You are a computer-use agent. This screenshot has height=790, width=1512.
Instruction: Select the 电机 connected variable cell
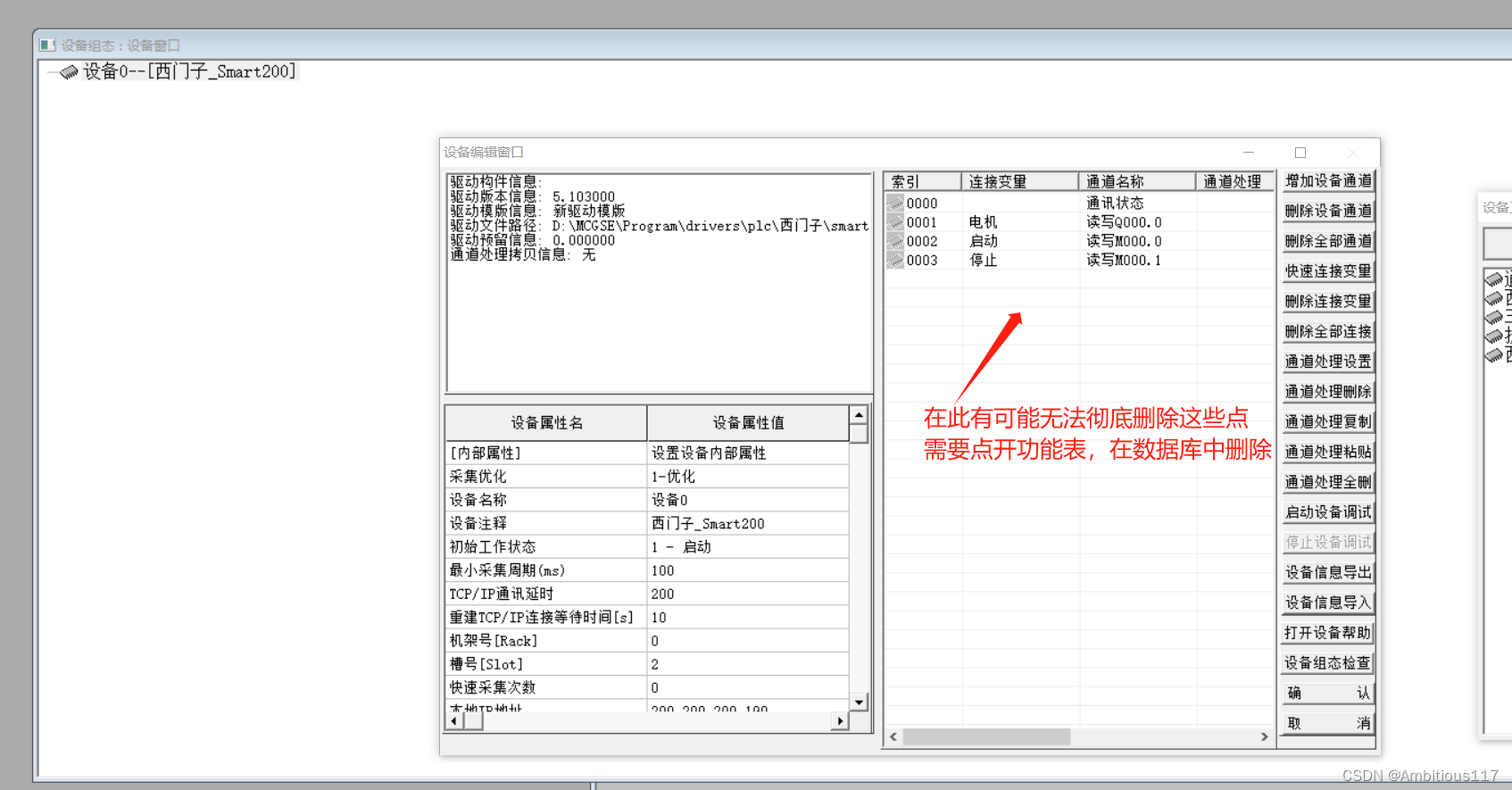point(1020,222)
